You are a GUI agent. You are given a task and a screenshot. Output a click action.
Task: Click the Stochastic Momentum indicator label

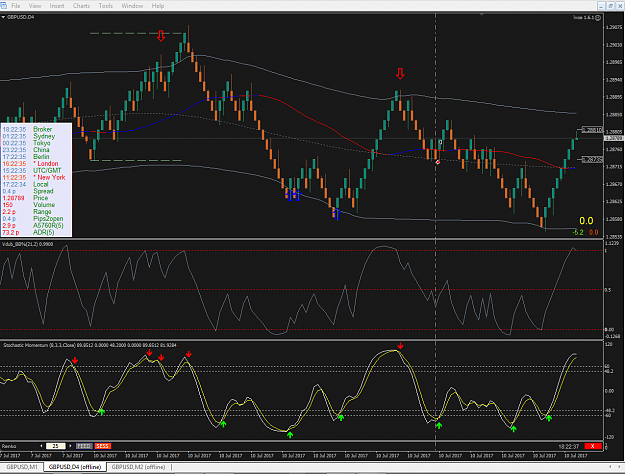[90, 345]
